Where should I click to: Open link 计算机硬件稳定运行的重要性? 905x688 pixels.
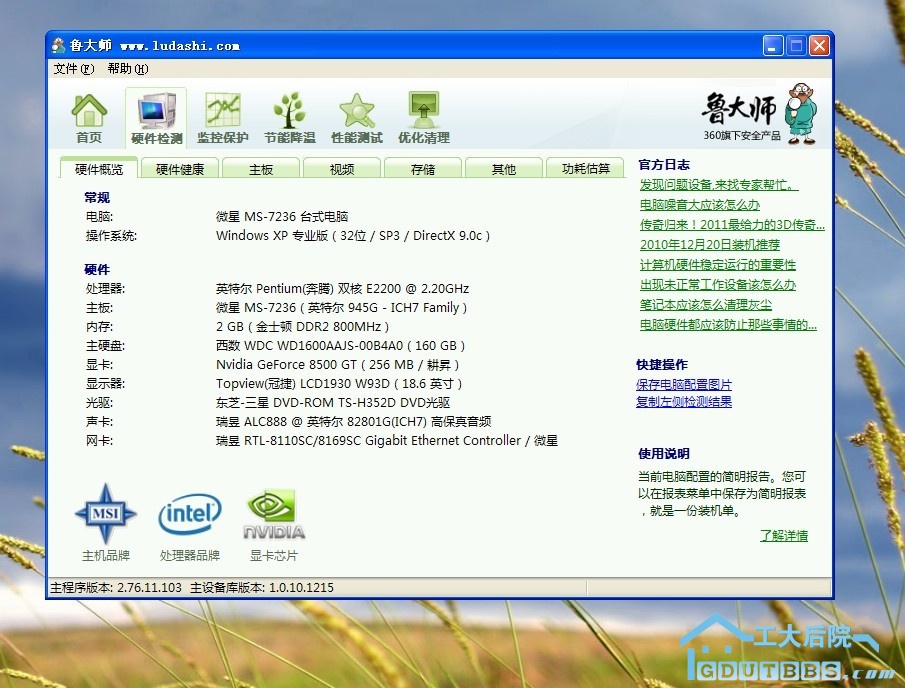[717, 264]
